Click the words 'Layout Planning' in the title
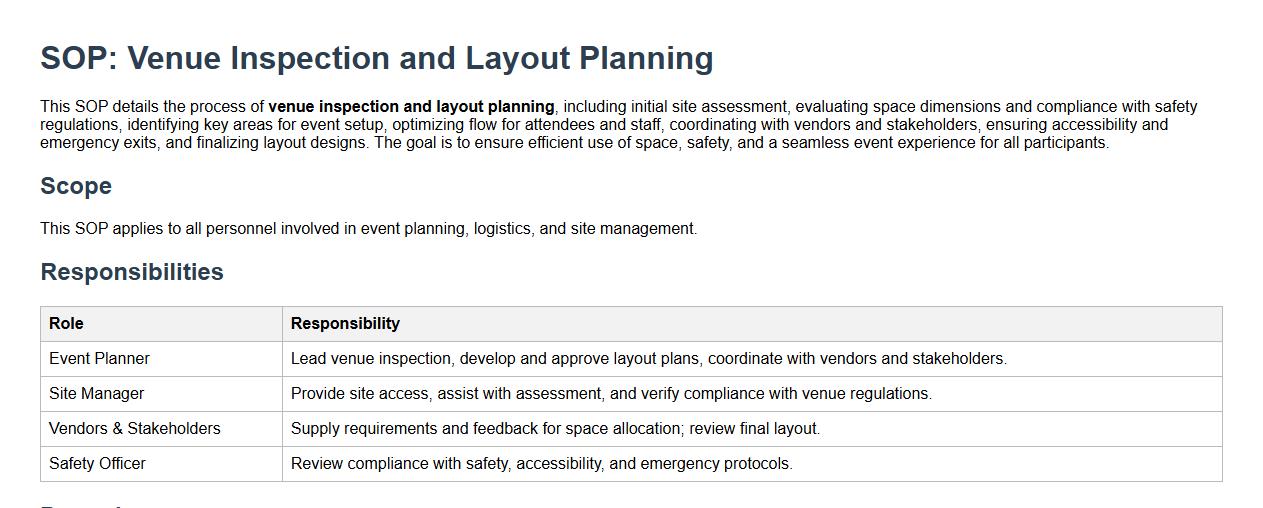 tap(589, 58)
